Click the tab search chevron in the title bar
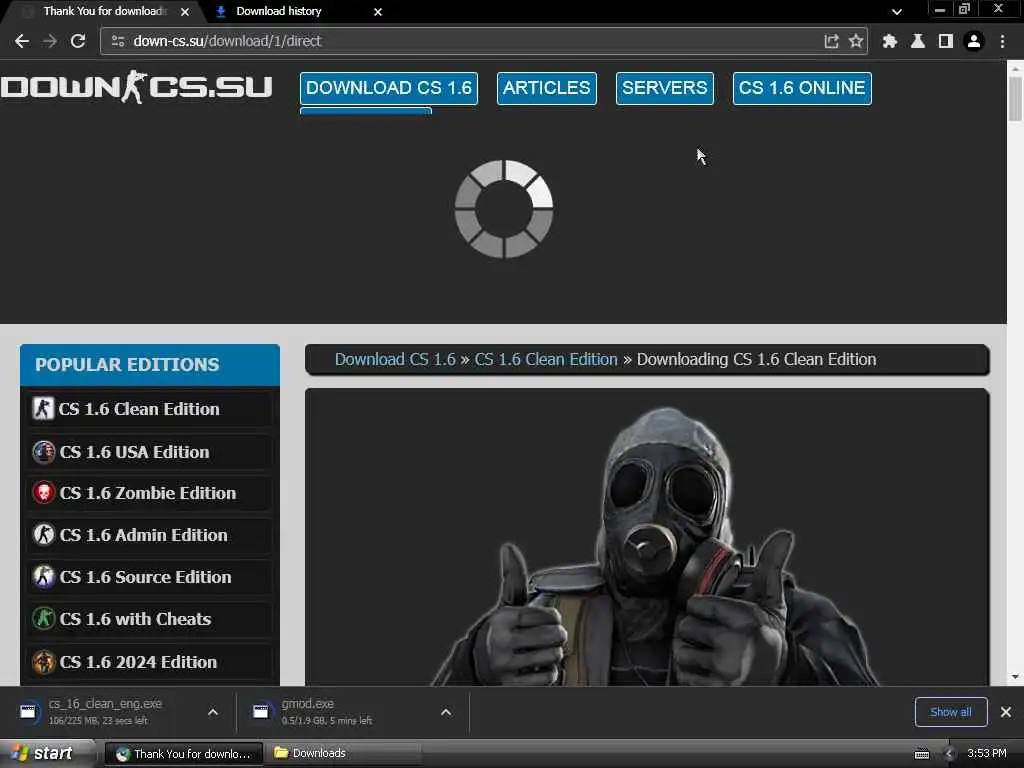This screenshot has width=1024, height=768. tap(897, 12)
